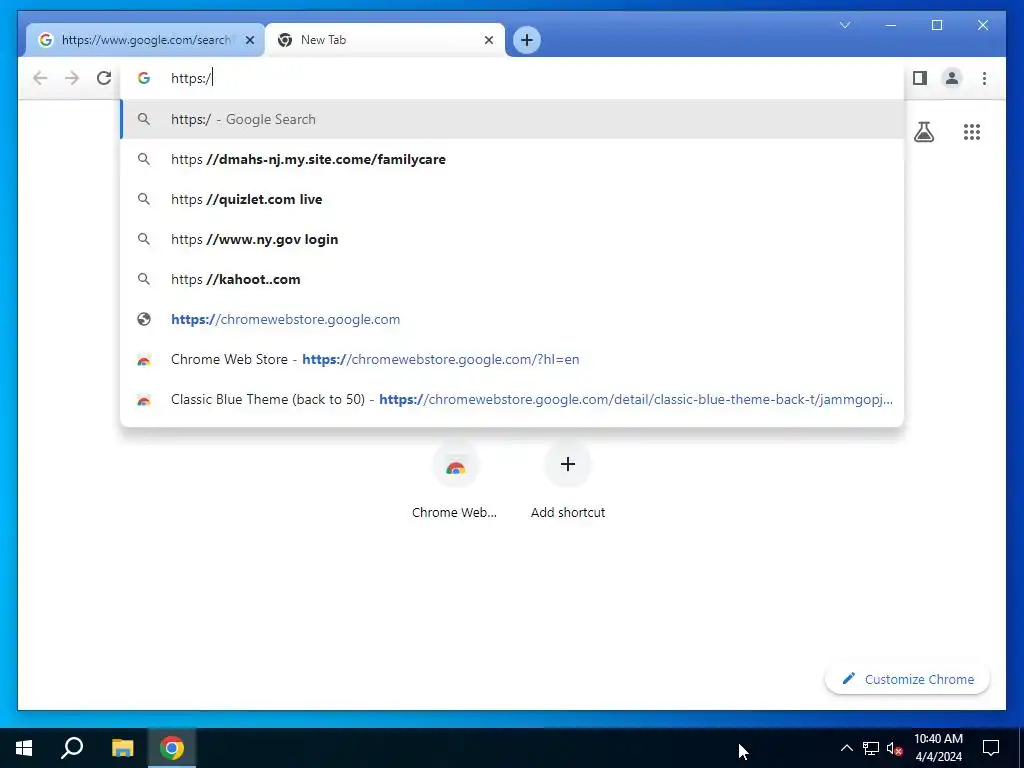Click the Customize Chrome button

907,679
